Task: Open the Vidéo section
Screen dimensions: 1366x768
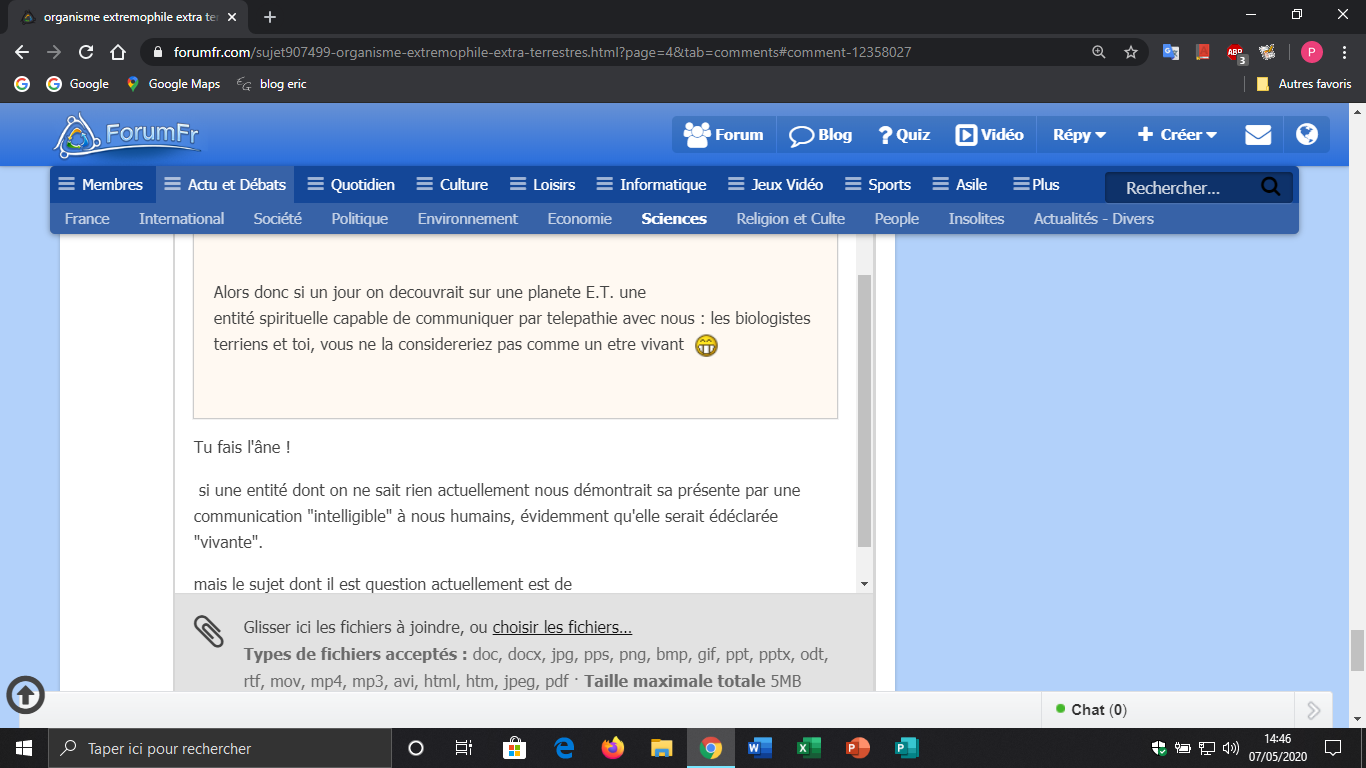Action: pyautogui.click(x=989, y=135)
